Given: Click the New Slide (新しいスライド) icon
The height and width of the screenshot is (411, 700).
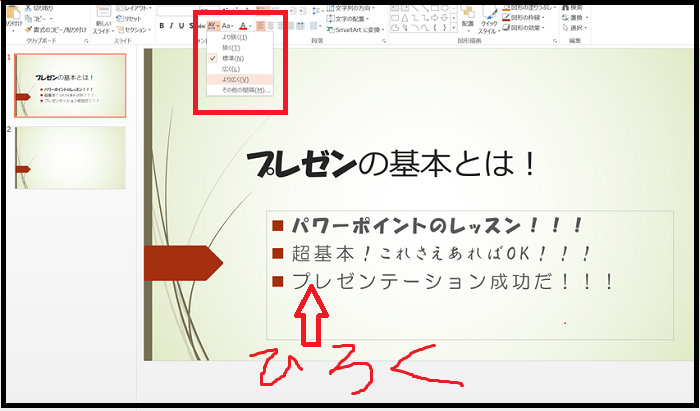Looking at the screenshot, I should click(x=104, y=12).
